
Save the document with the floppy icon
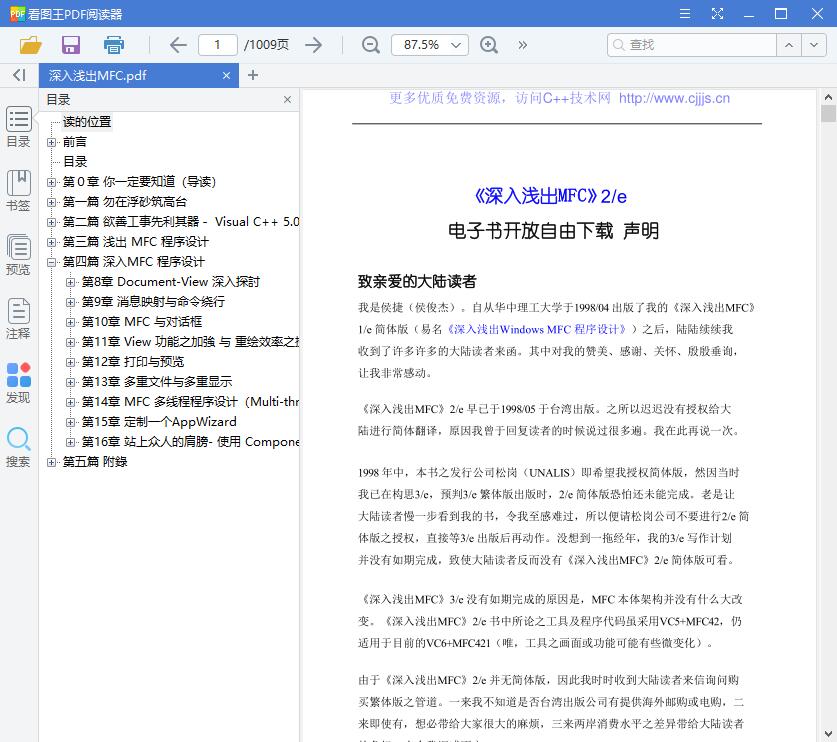[71, 45]
